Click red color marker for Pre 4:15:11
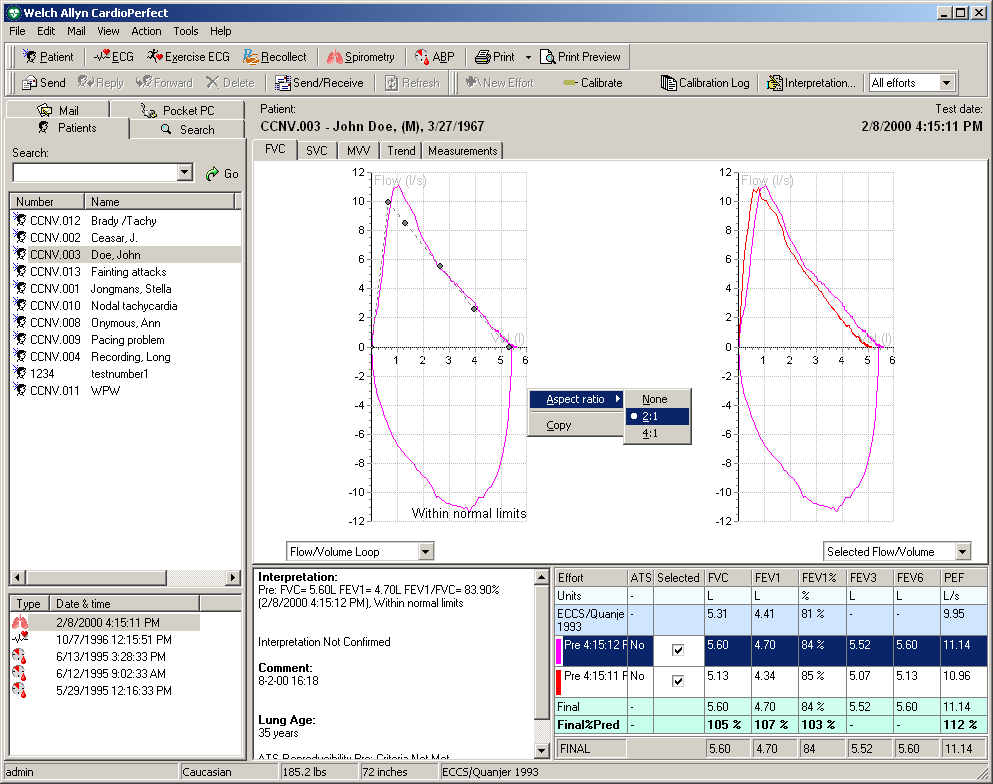 (559, 681)
